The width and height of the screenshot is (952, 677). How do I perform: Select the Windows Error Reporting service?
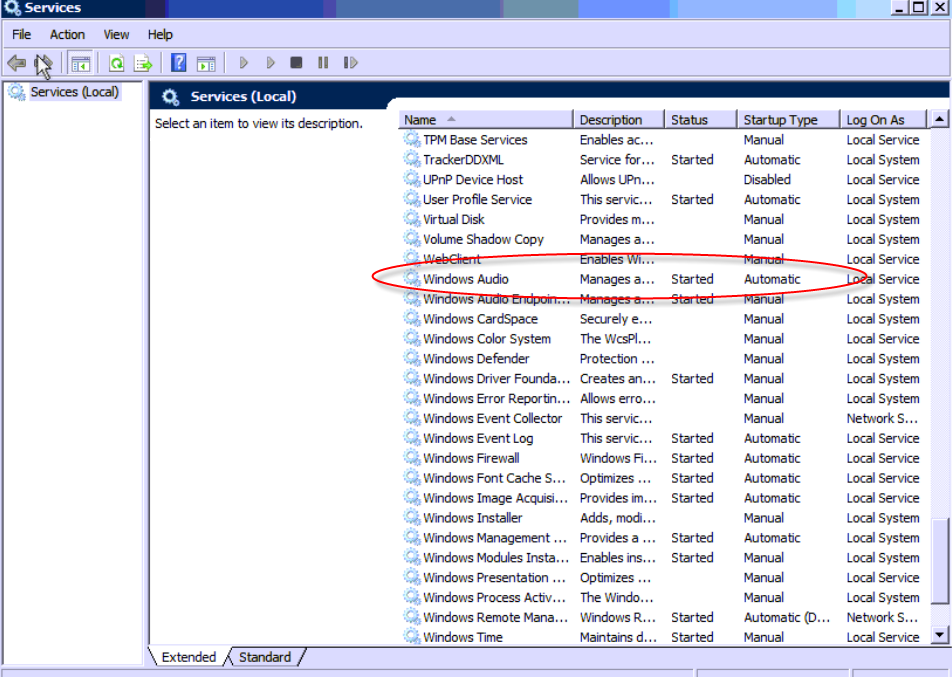tap(664, 398)
